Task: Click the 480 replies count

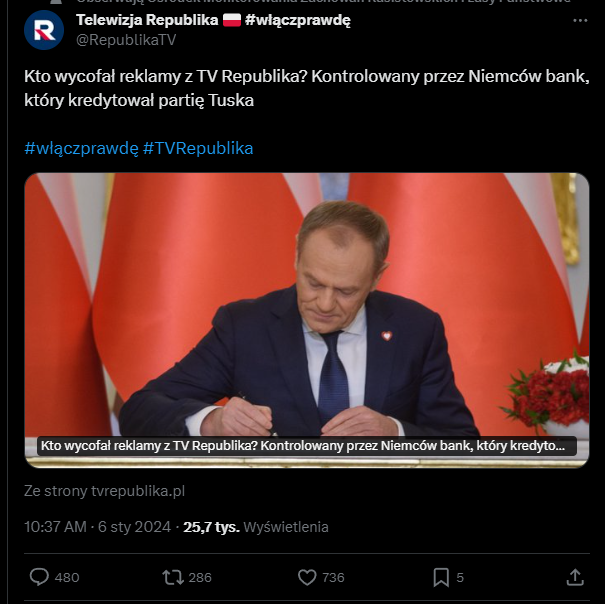Action: tap(67, 577)
